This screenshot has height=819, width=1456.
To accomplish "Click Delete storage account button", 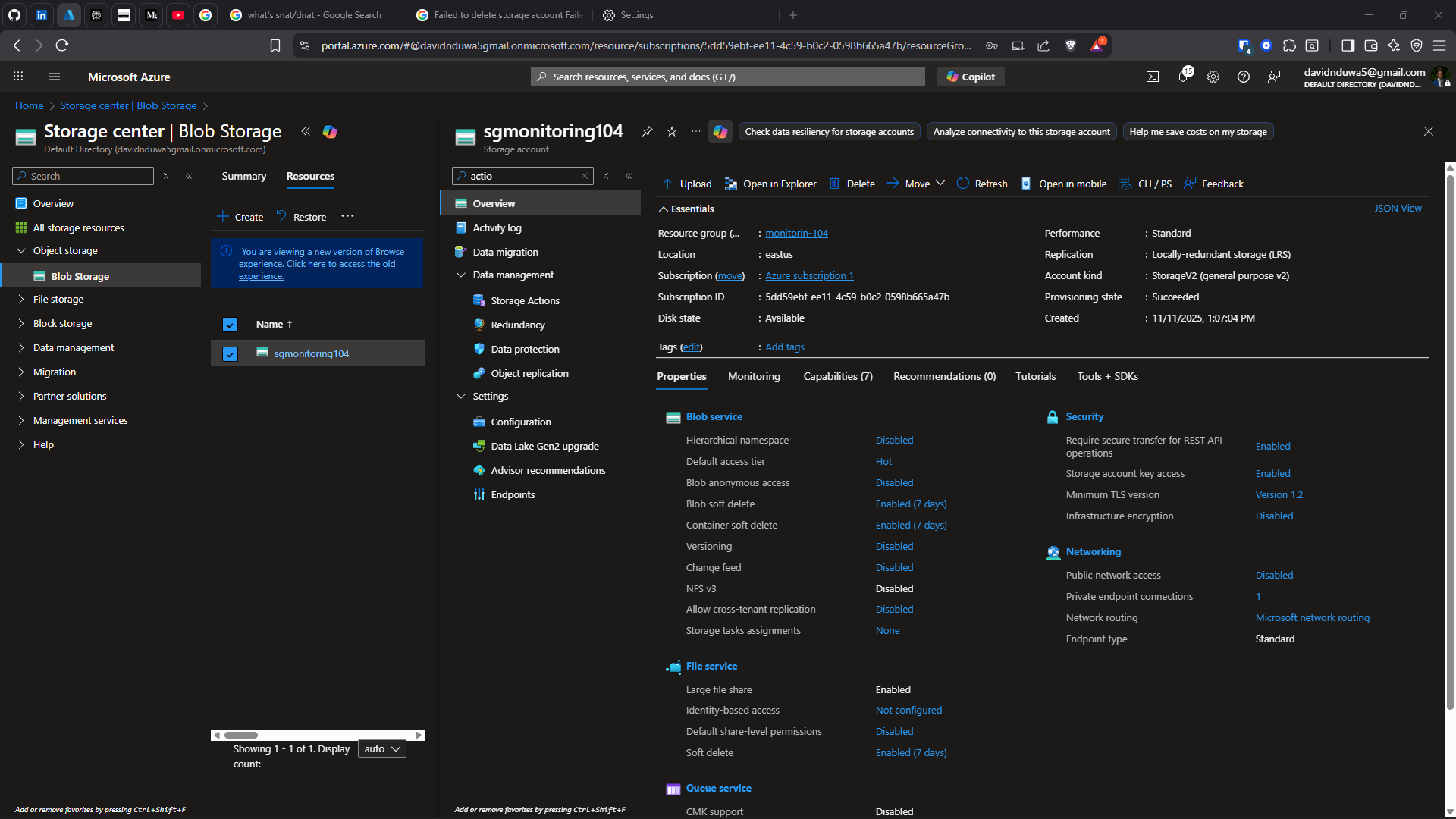I will [x=852, y=184].
